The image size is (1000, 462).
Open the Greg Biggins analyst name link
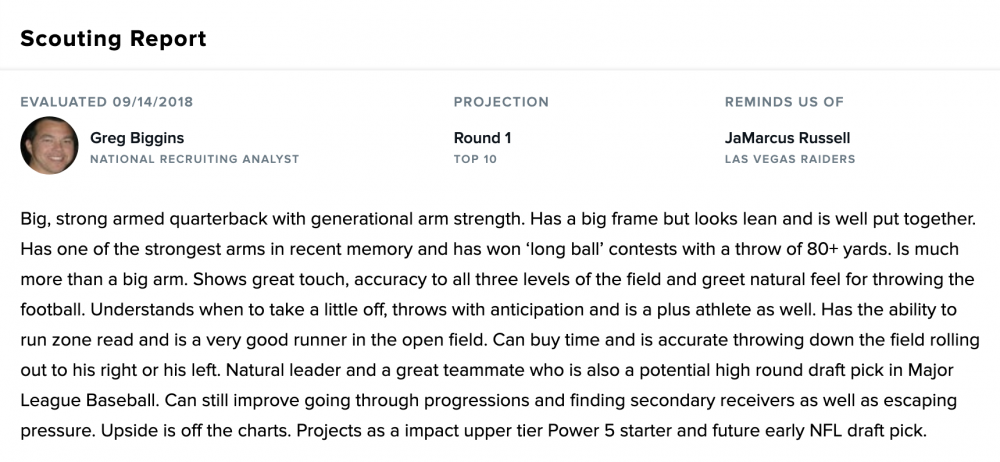coord(137,138)
